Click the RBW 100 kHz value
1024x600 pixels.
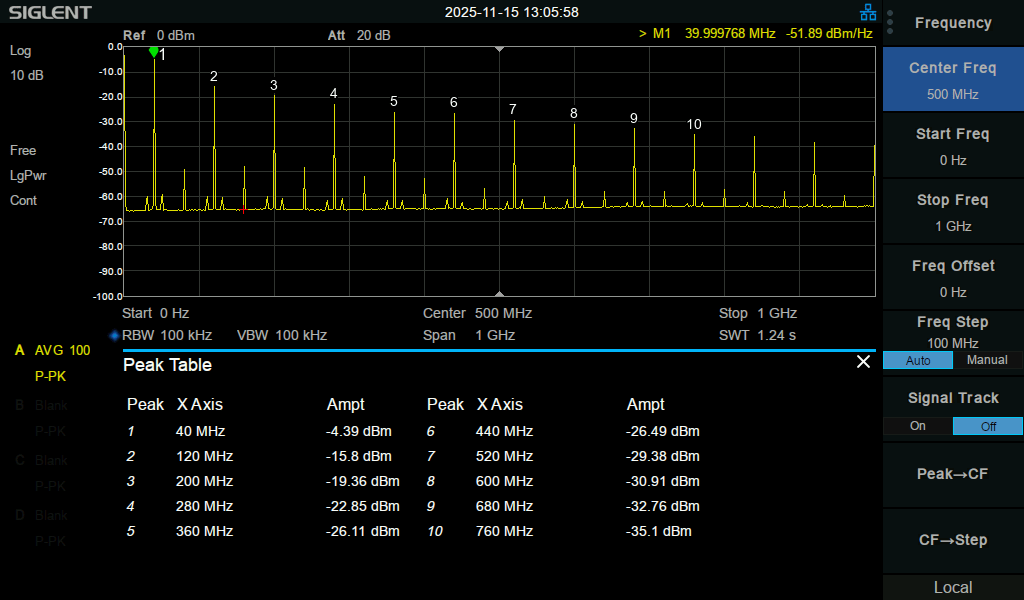(x=167, y=336)
